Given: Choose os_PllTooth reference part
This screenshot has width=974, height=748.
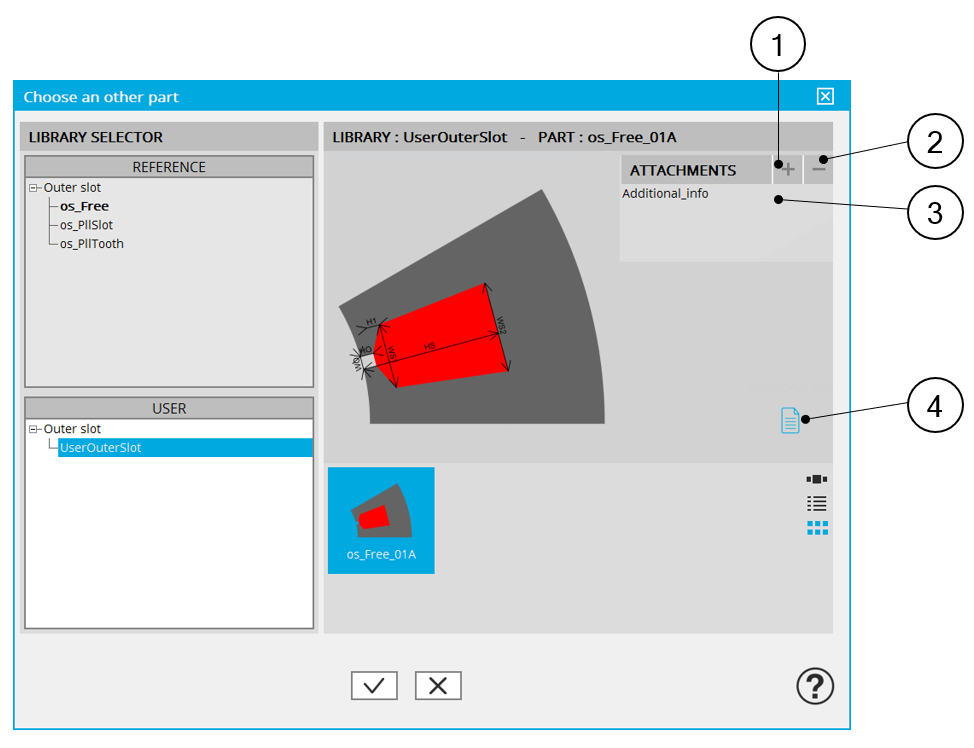Looking at the screenshot, I should coord(91,243).
